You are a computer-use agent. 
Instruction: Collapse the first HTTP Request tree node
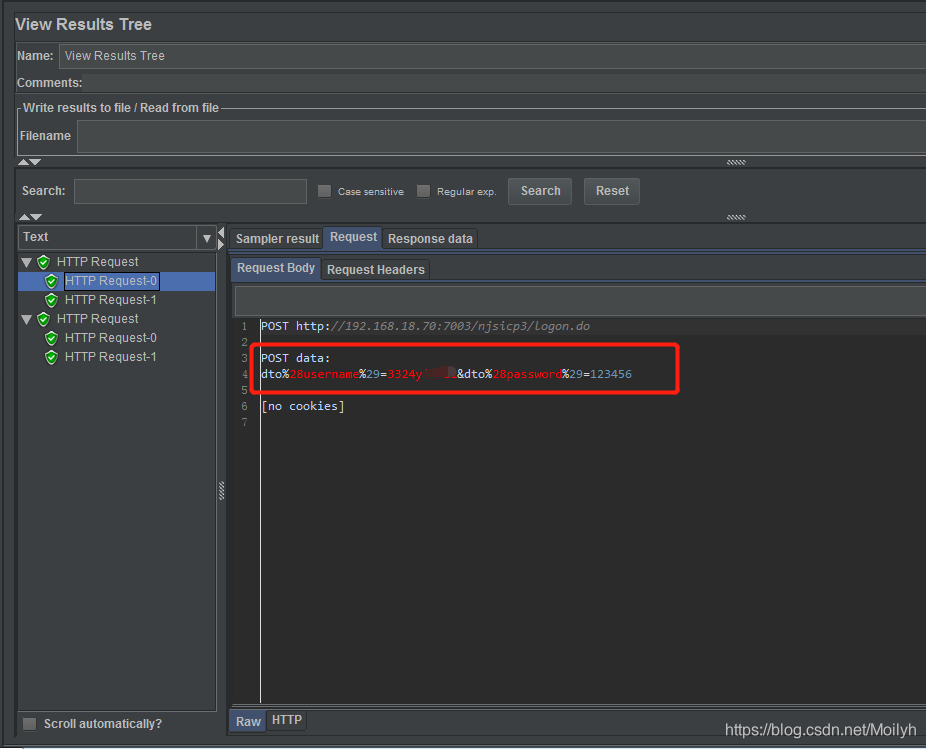tap(27, 262)
